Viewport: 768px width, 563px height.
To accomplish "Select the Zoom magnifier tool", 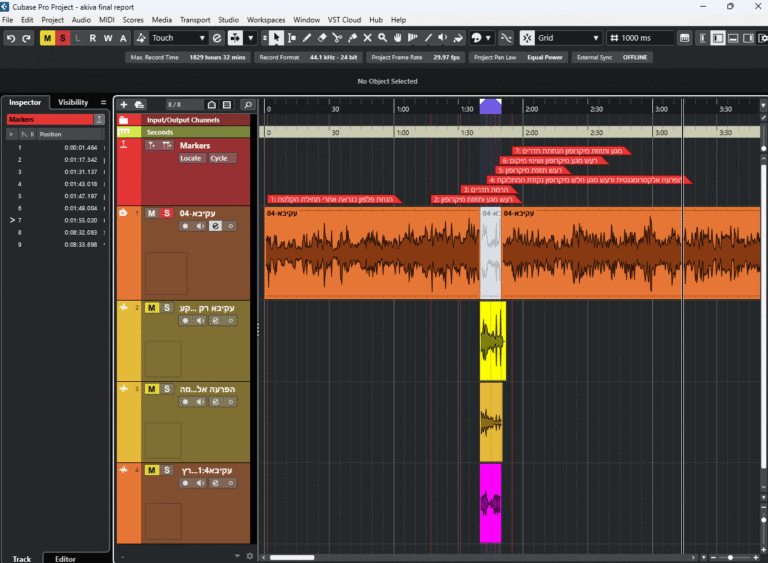I will click(x=383, y=38).
